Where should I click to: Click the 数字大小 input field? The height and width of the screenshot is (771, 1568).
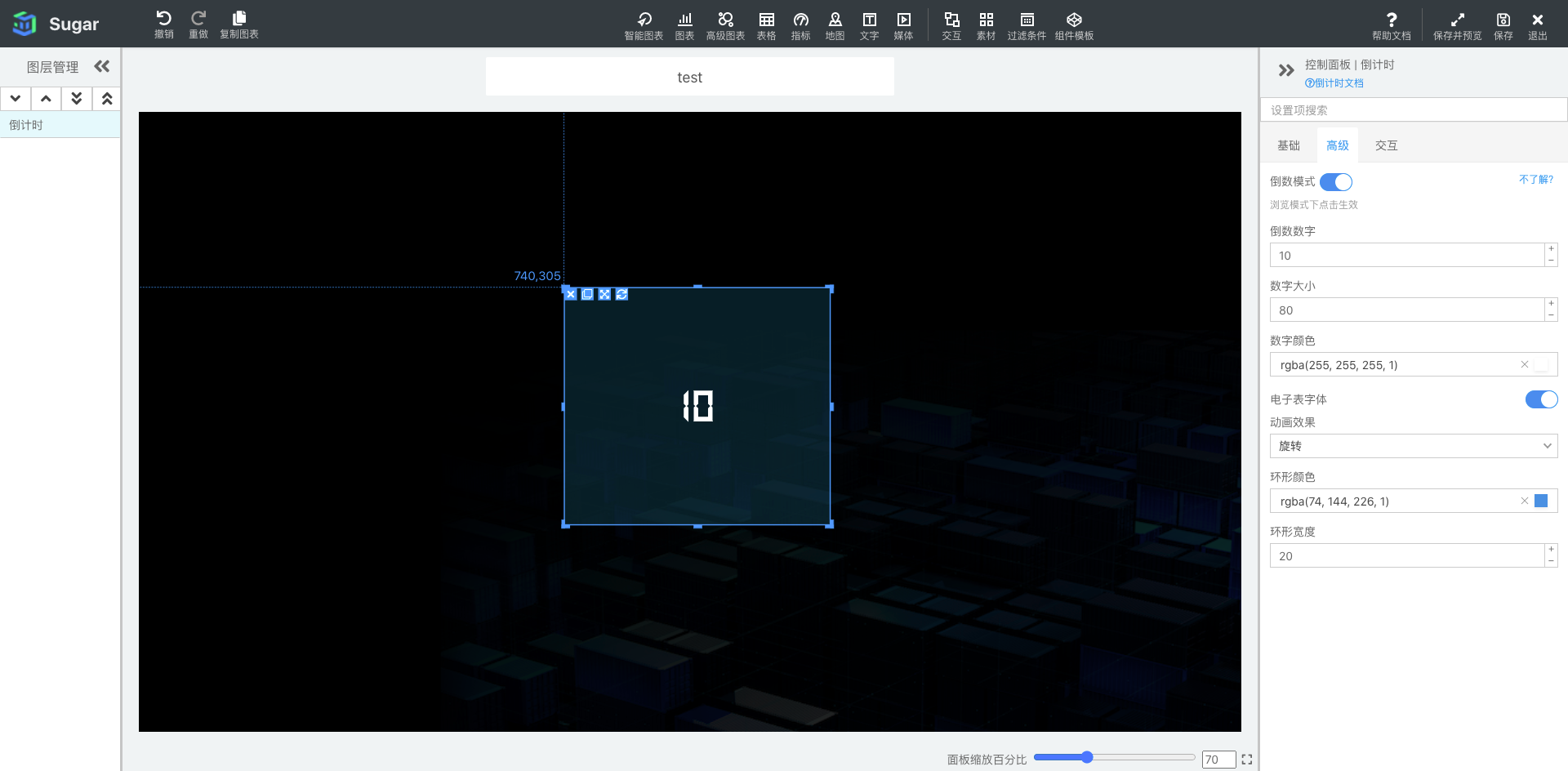1406,310
